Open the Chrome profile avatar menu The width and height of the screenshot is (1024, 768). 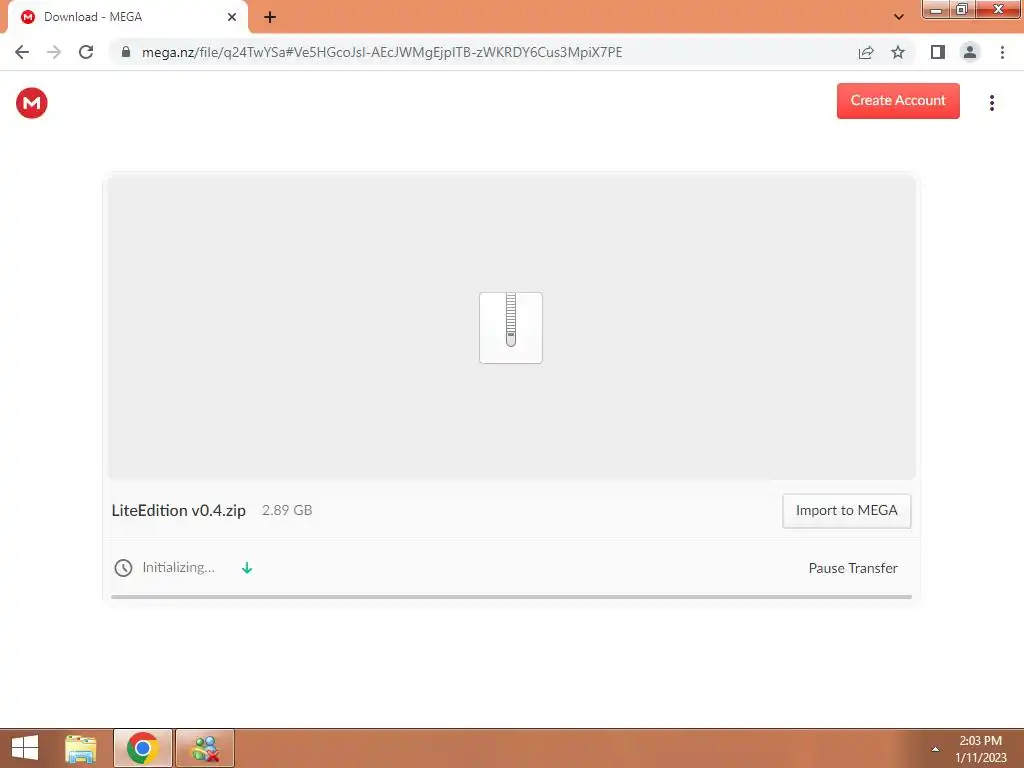[970, 52]
